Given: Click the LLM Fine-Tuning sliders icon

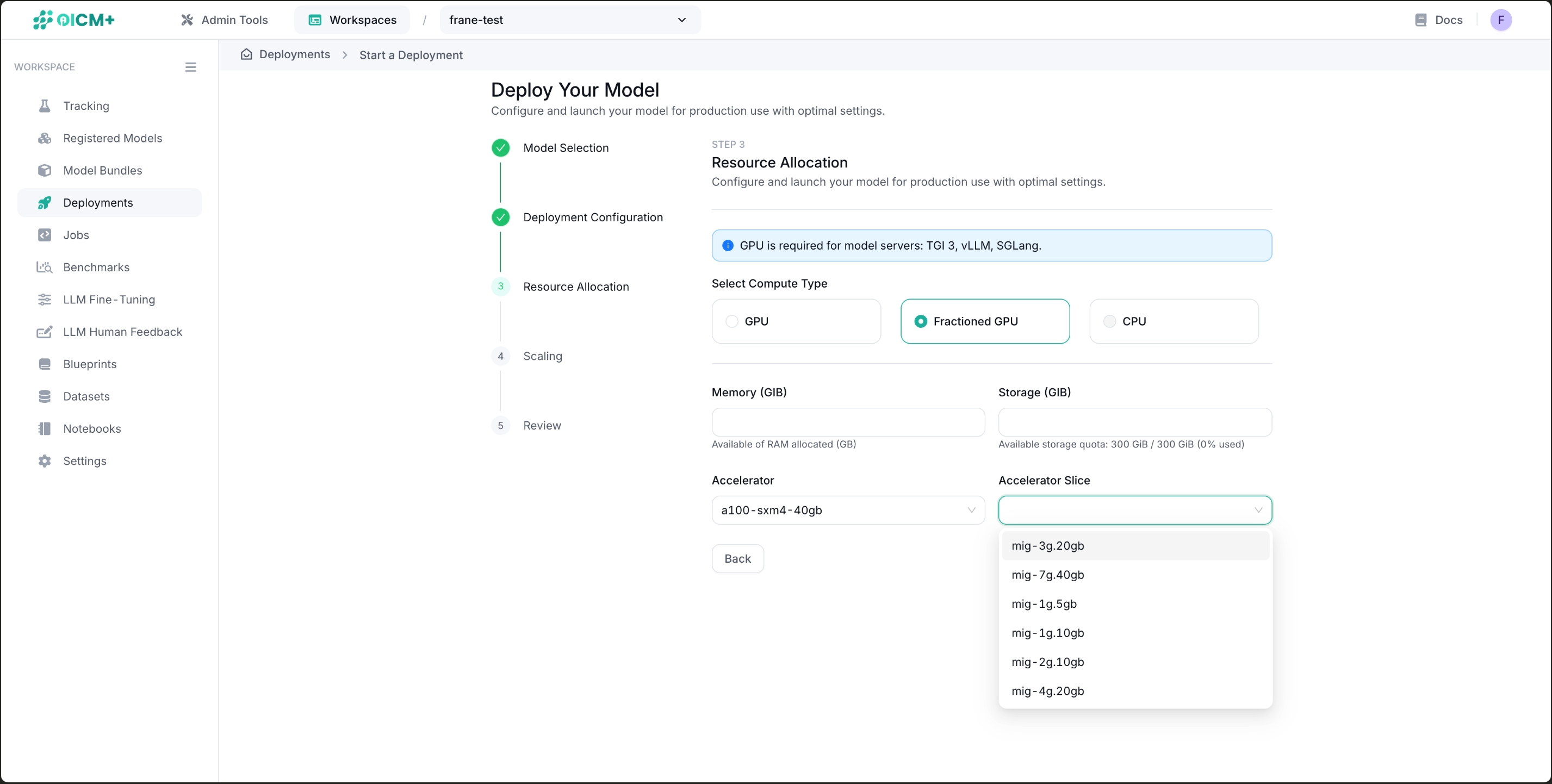Looking at the screenshot, I should point(45,299).
